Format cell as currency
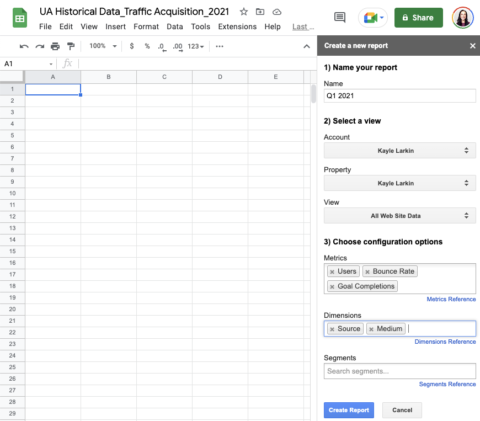 [132, 46]
